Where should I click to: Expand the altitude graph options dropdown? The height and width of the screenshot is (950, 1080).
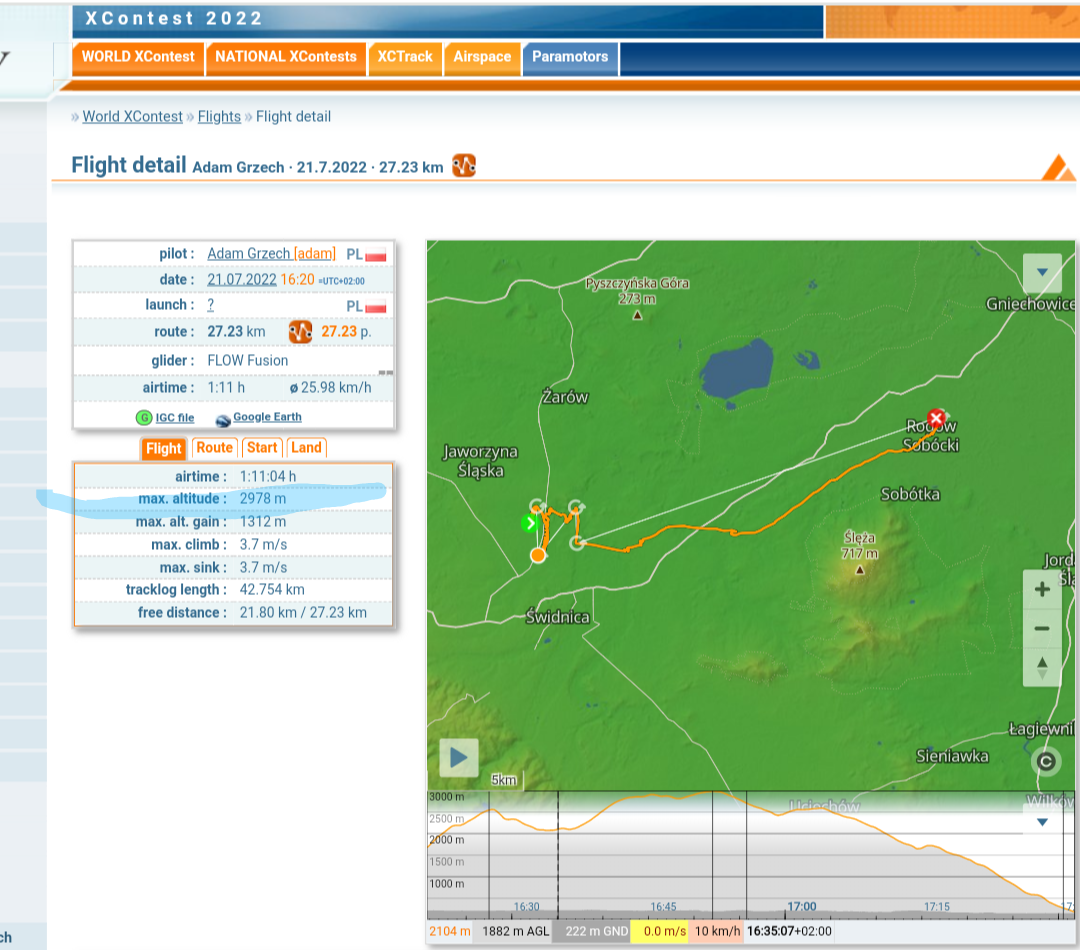(x=1042, y=822)
